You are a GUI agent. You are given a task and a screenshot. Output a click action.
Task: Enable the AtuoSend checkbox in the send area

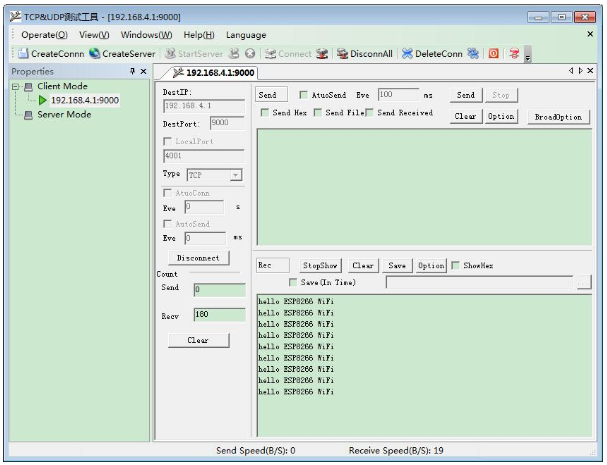pos(304,95)
